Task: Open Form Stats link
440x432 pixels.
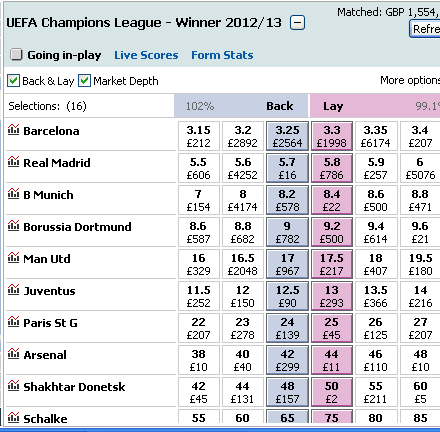Action: click(x=222, y=55)
